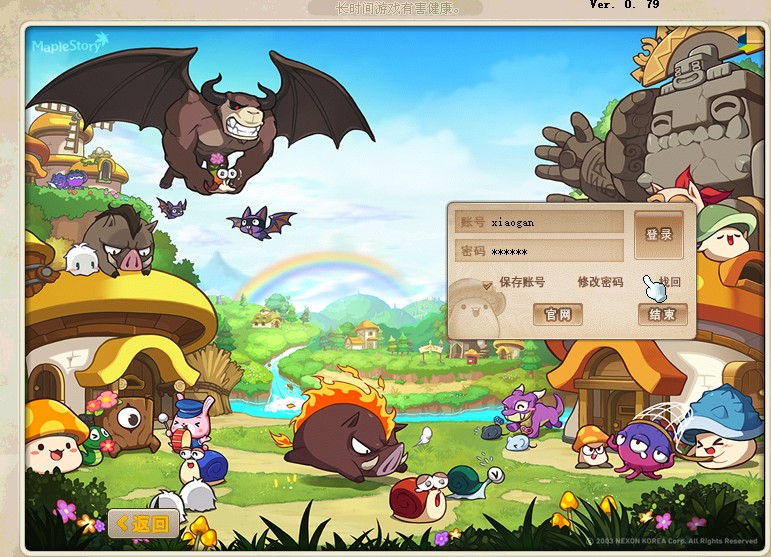
Task: Open the 找回 recover account link
Action: coord(670,282)
